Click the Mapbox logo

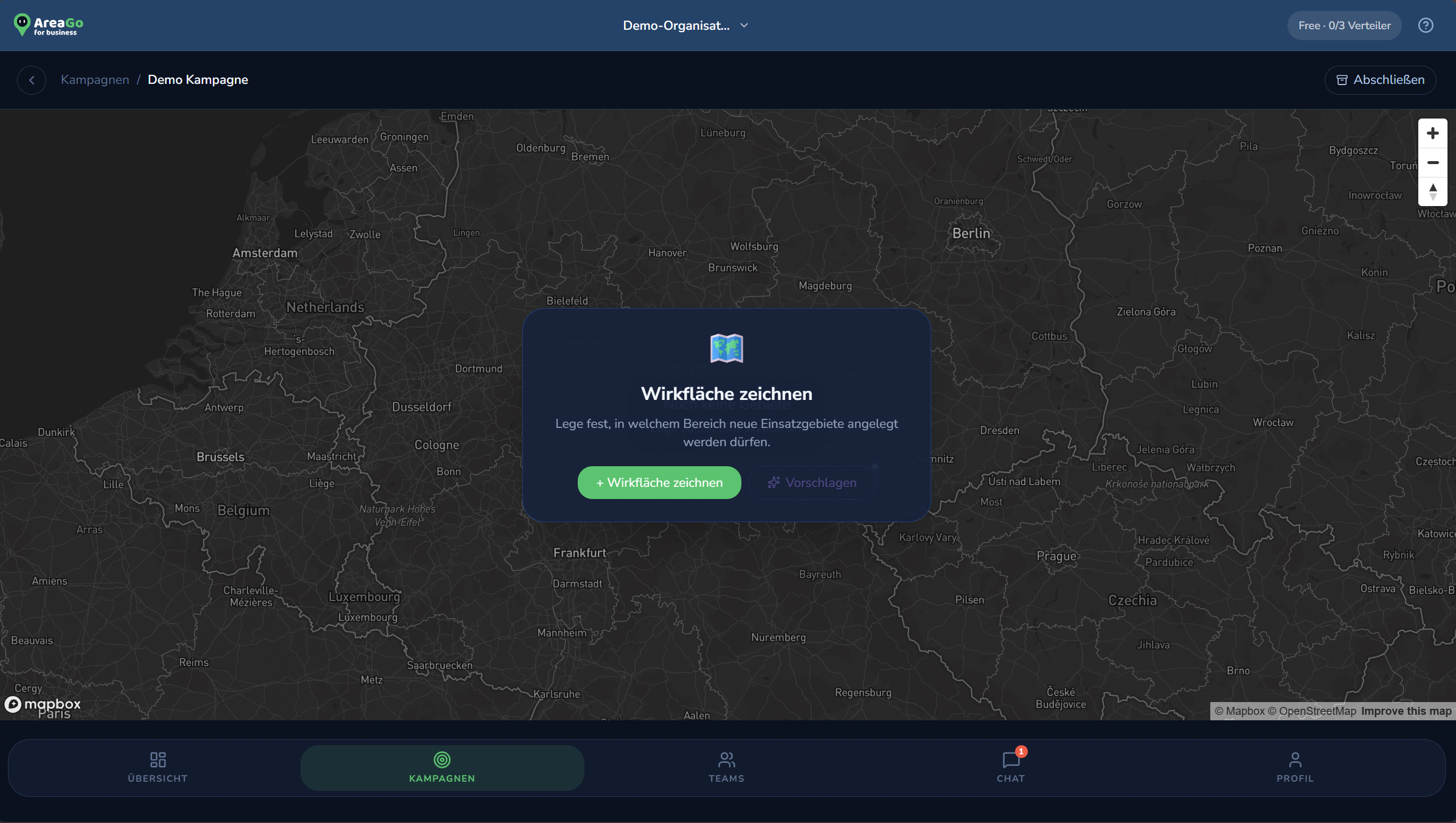pos(43,704)
